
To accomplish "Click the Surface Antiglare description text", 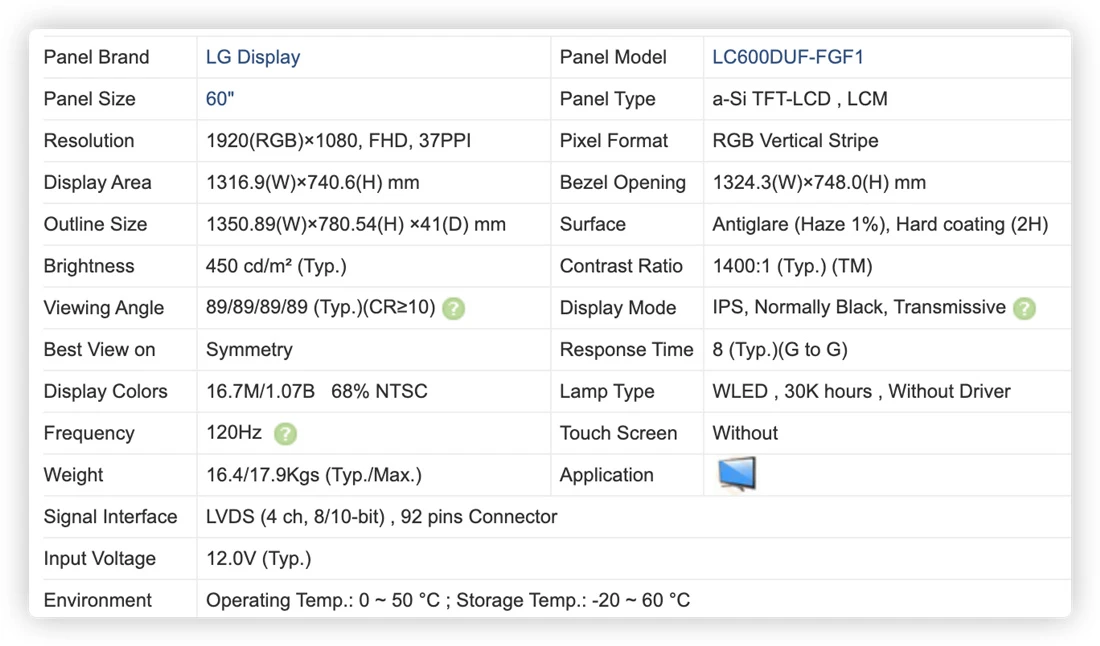I will (880, 224).
